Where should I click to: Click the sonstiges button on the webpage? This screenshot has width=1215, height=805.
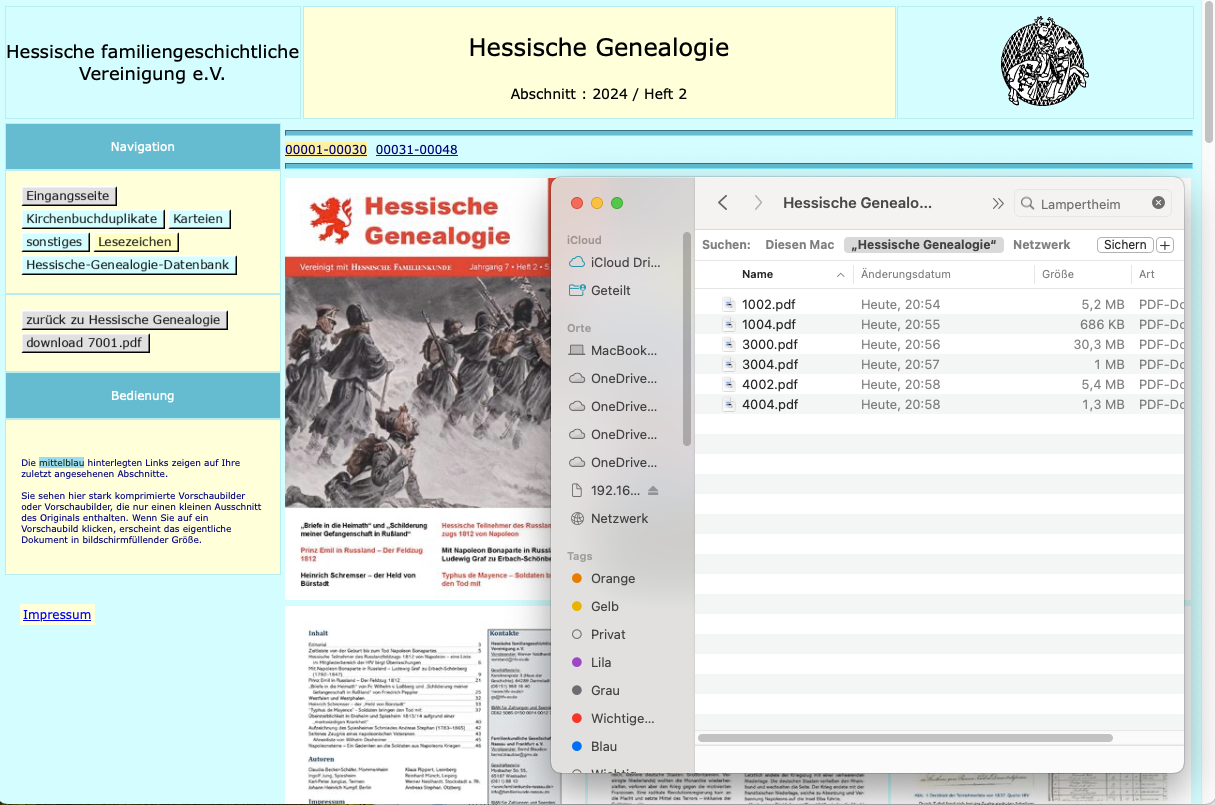coord(54,242)
